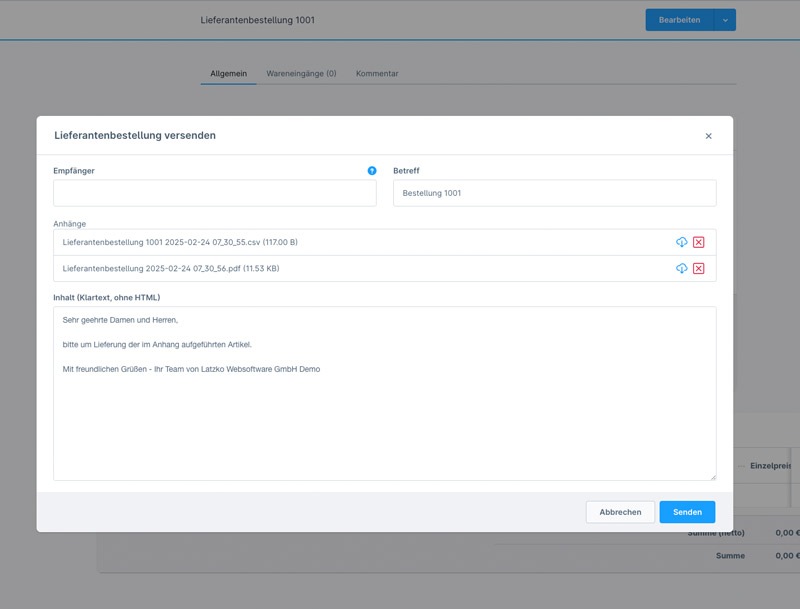Cancel with the Abbrechen button
Image resolution: width=800 pixels, height=609 pixels.
pos(620,512)
